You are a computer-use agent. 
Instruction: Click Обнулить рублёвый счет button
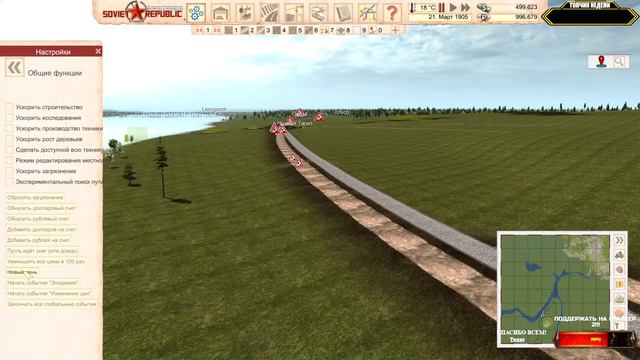click(38, 219)
